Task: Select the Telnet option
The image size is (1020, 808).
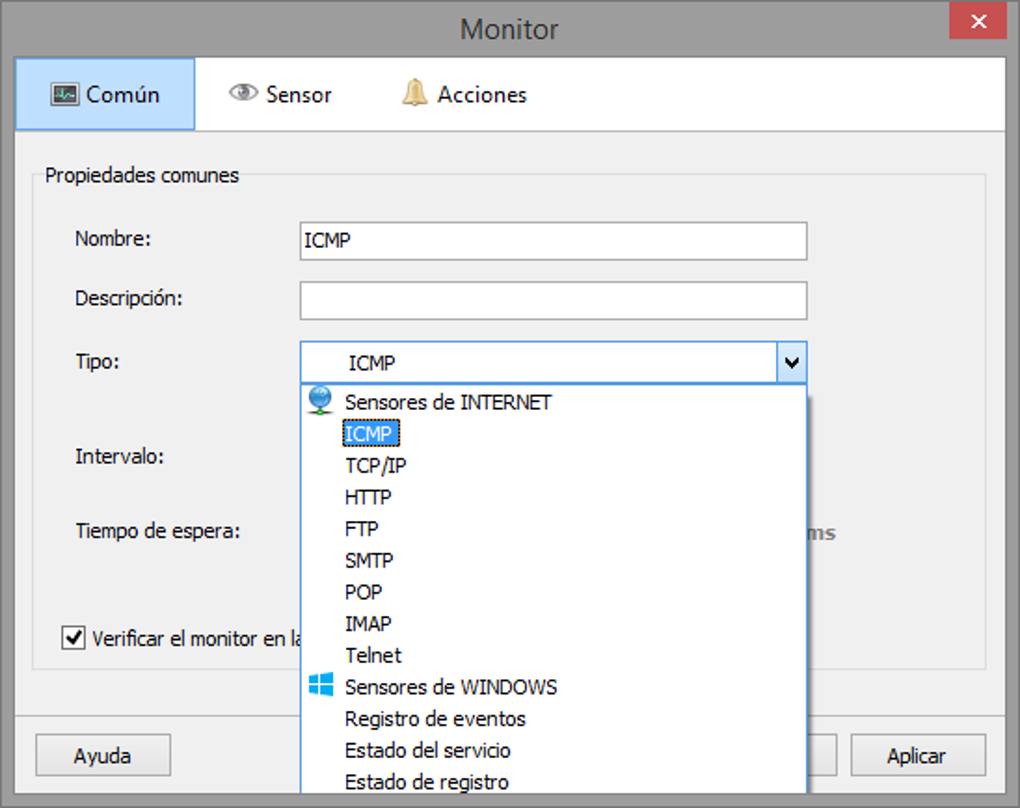Action: (373, 655)
